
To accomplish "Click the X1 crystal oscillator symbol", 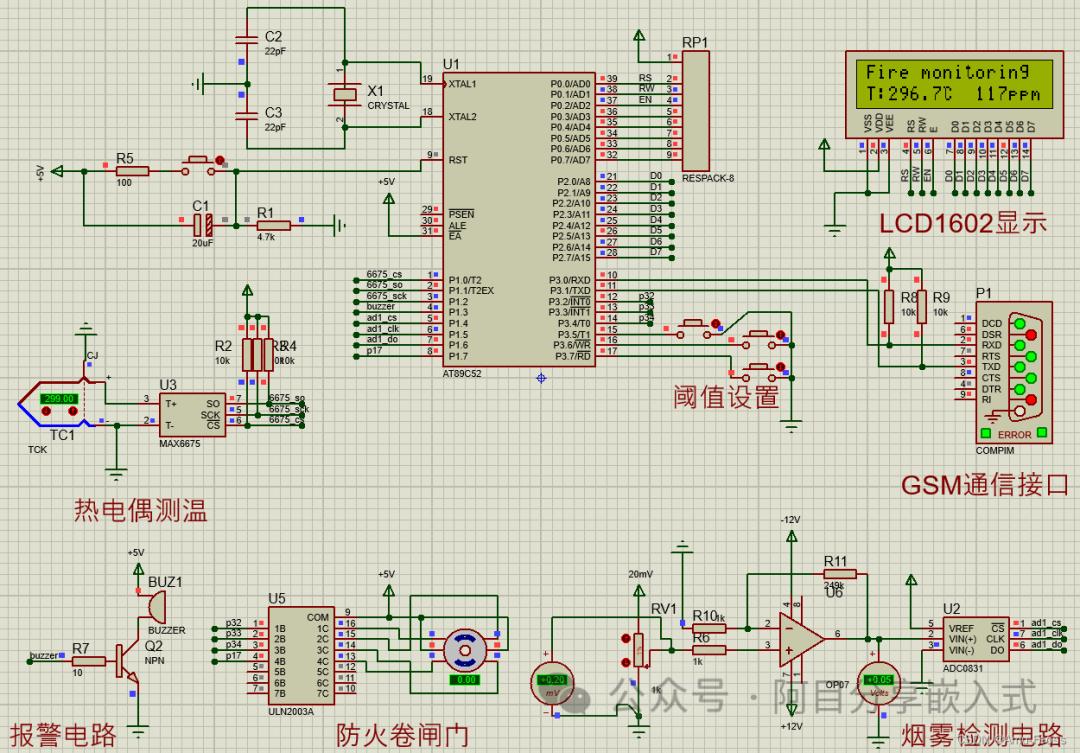I will pos(344,95).
